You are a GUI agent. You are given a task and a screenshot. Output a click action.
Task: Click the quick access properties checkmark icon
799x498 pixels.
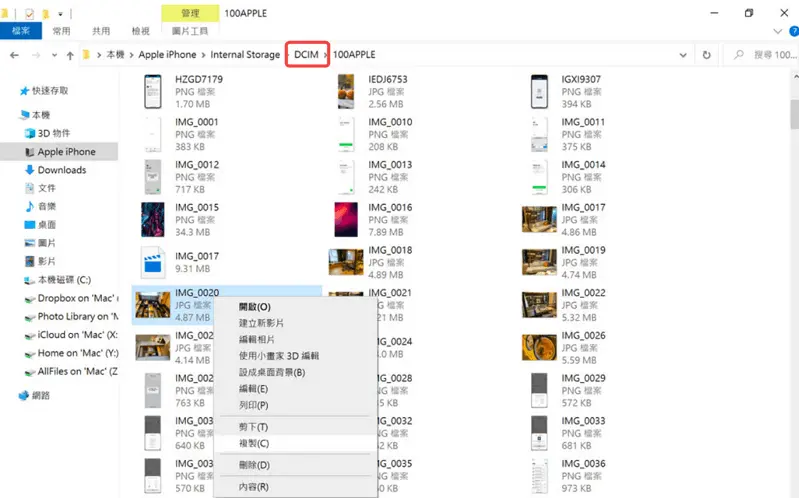click(29, 14)
